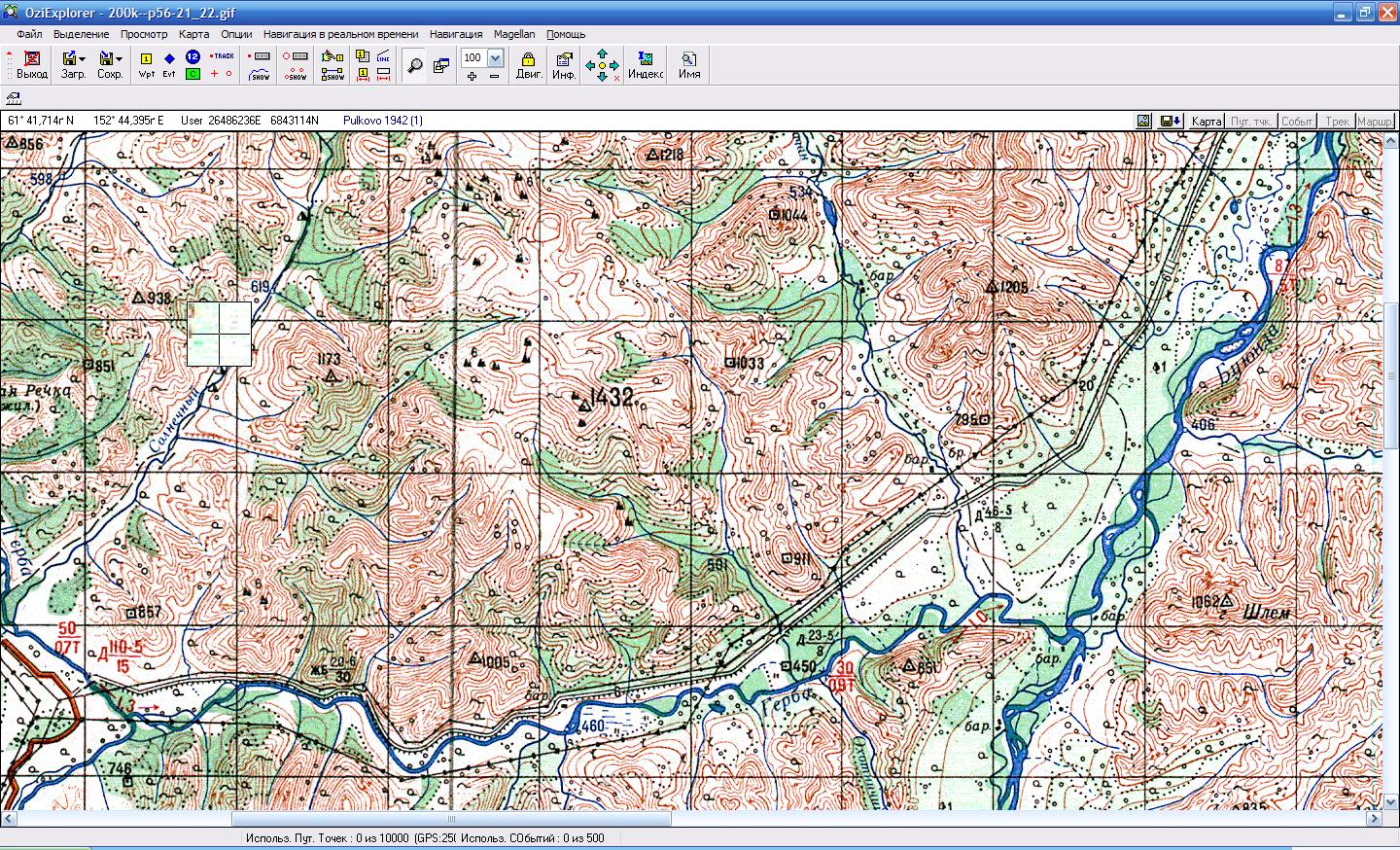Open the Навигация menu
The width and height of the screenshot is (1400, 850).
pyautogui.click(x=456, y=34)
